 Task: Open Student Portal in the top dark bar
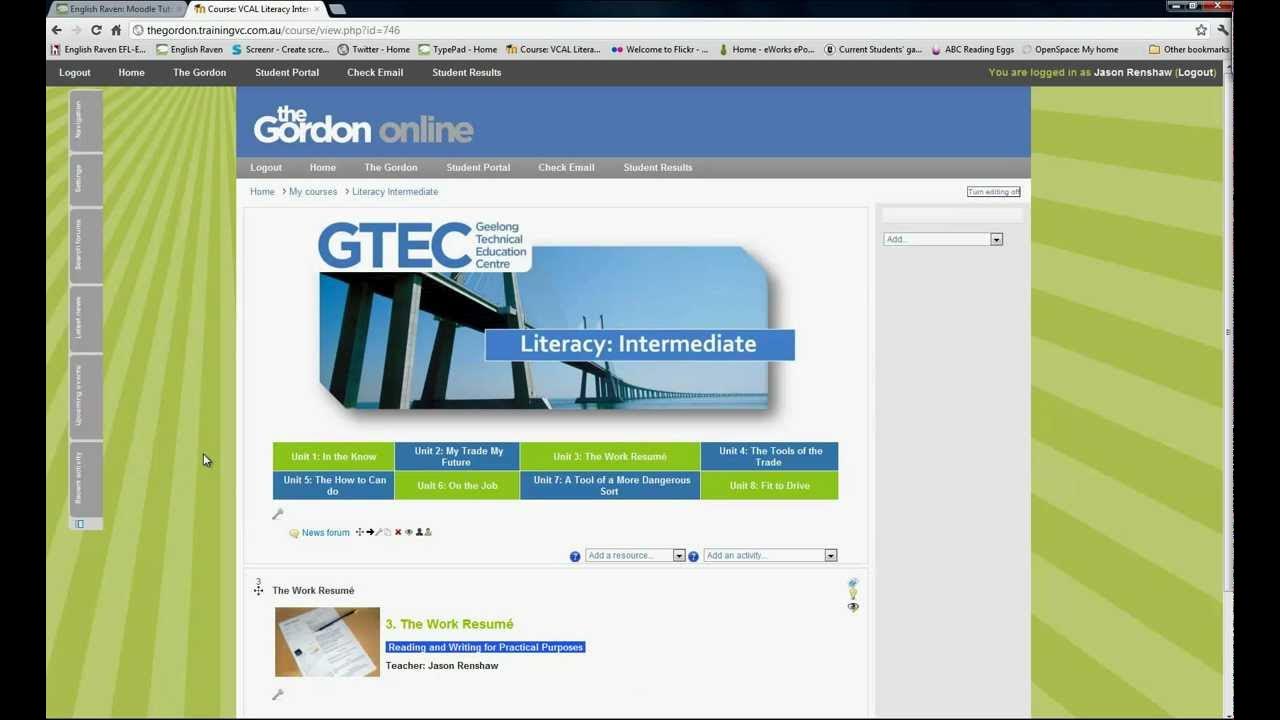287,72
